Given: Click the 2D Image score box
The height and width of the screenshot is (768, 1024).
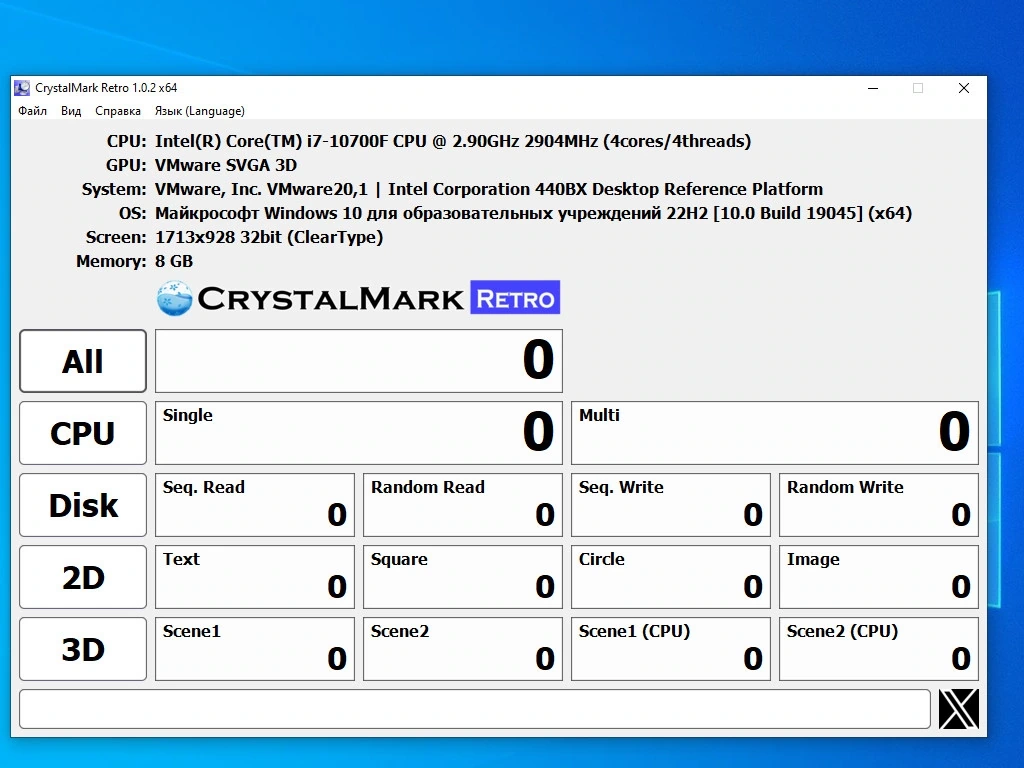Looking at the screenshot, I should click(879, 577).
